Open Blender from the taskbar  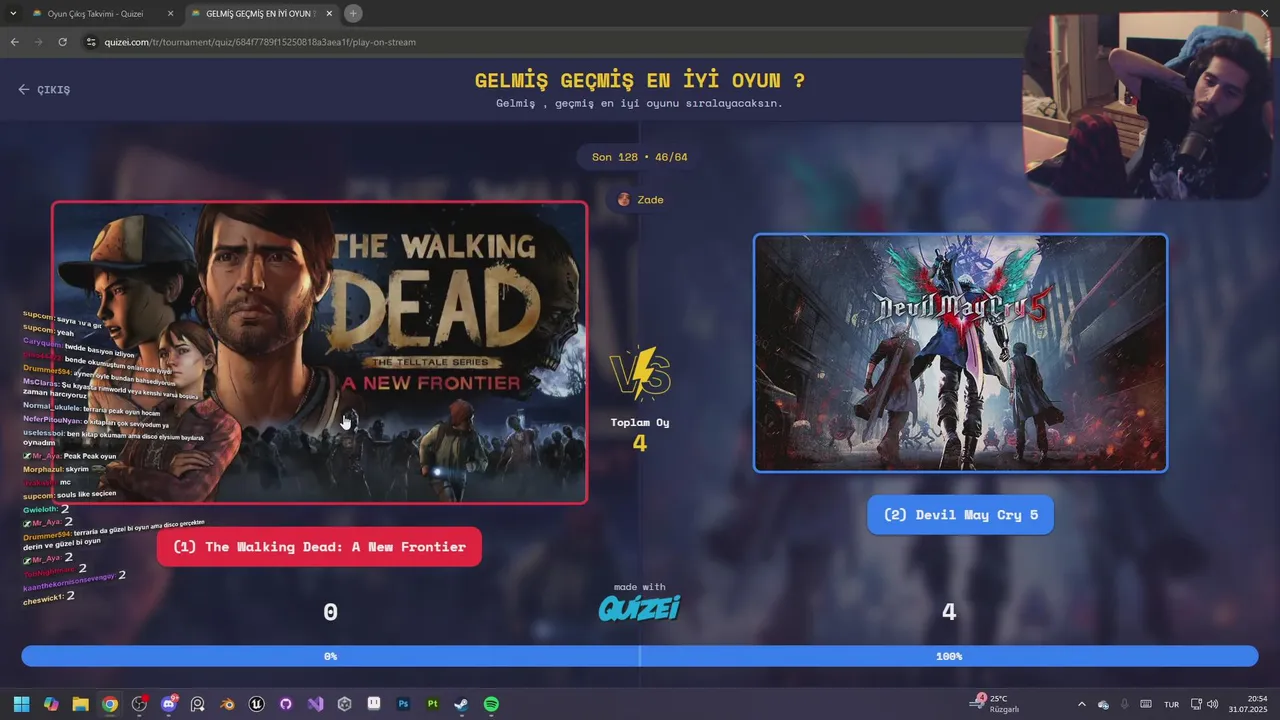228,704
